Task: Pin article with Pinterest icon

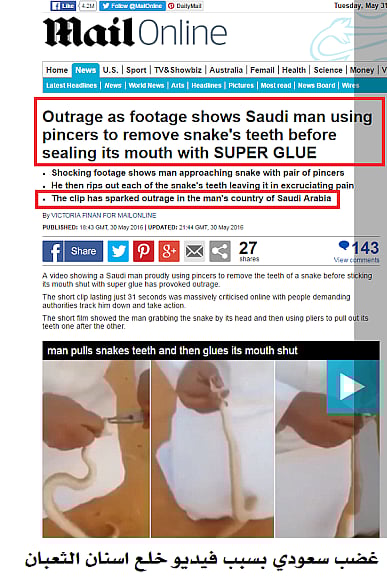Action: [x=144, y=251]
